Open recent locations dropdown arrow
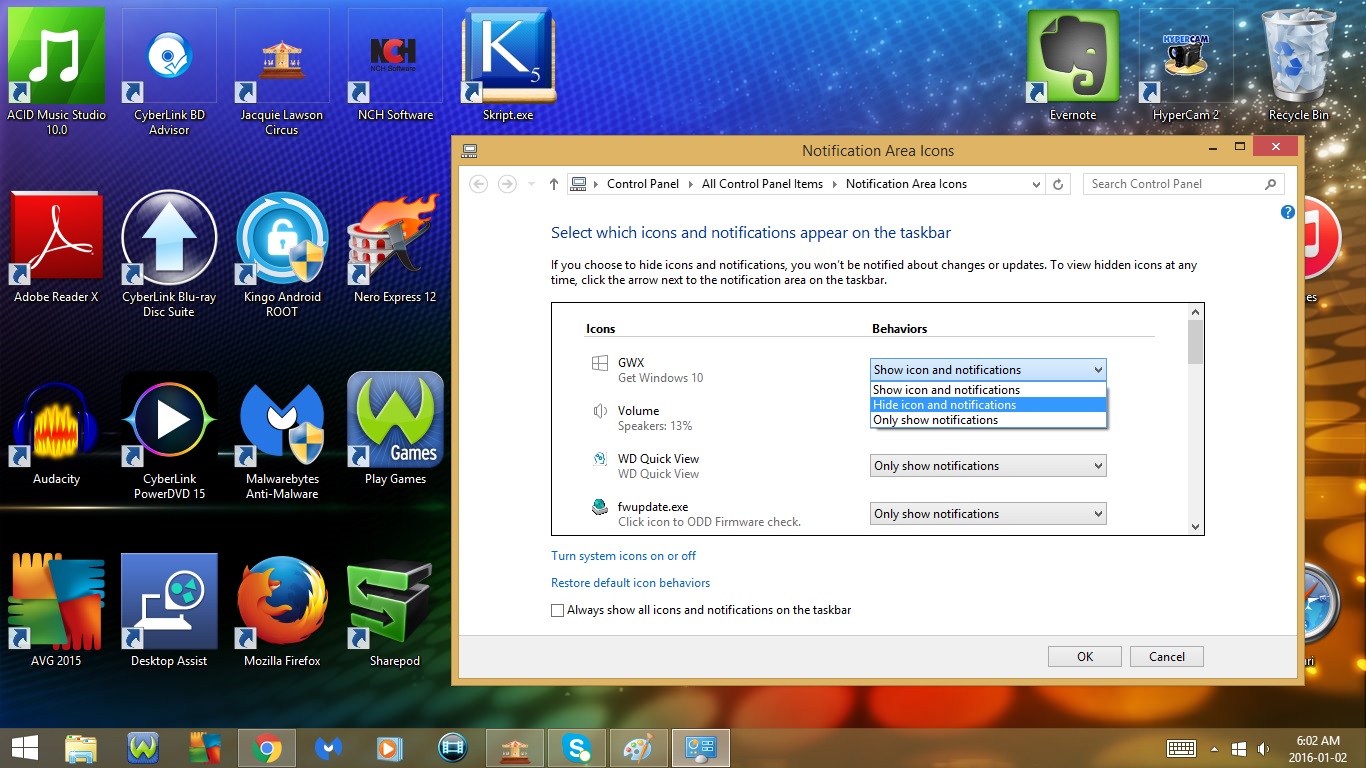This screenshot has height=768, width=1366. click(x=531, y=184)
